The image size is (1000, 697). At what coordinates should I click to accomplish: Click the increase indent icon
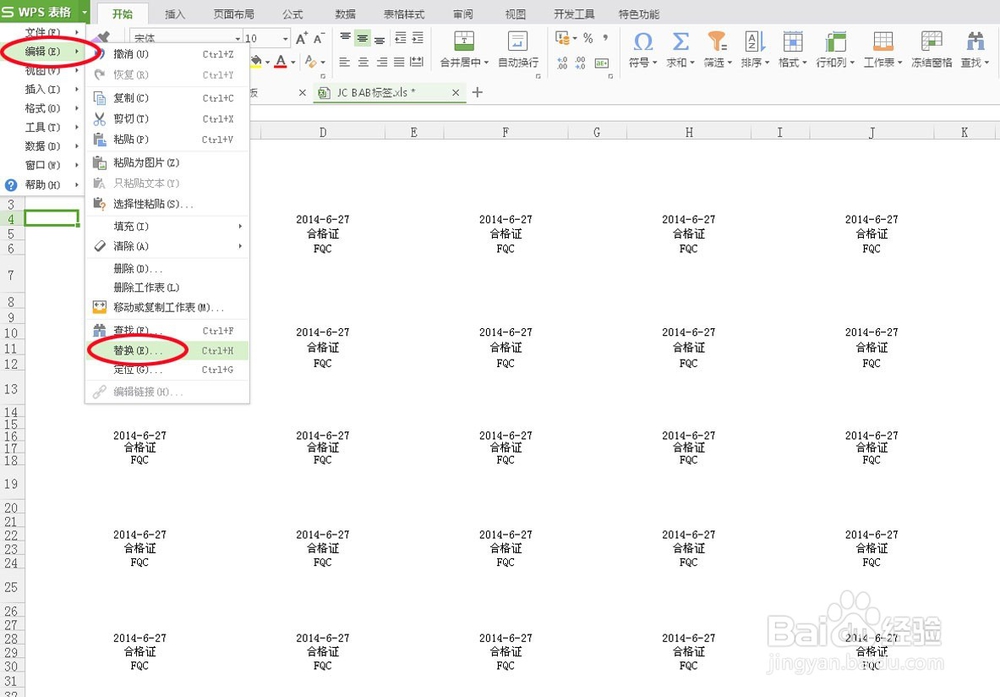click(x=417, y=38)
